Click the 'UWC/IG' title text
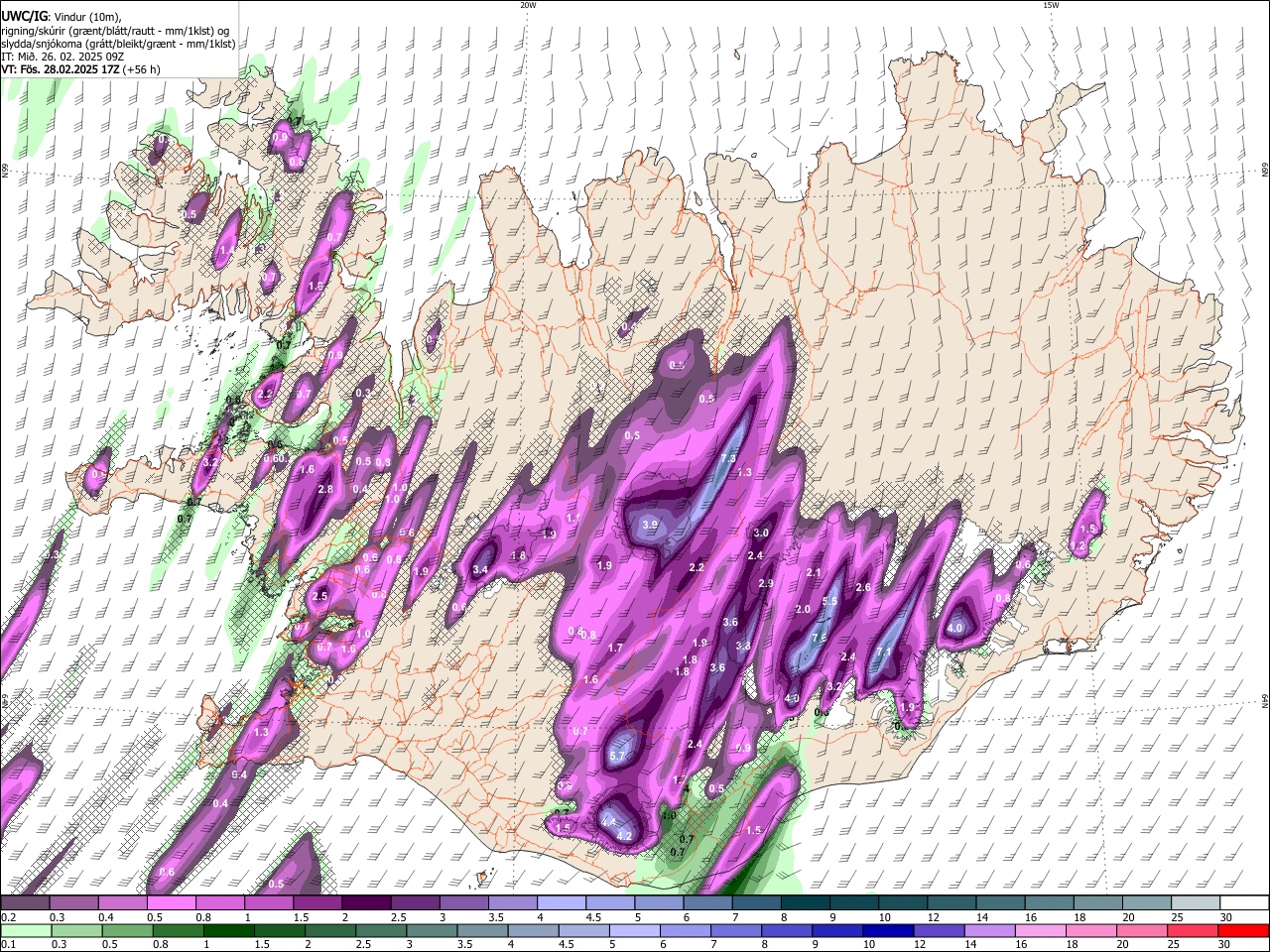 pyautogui.click(x=23, y=16)
